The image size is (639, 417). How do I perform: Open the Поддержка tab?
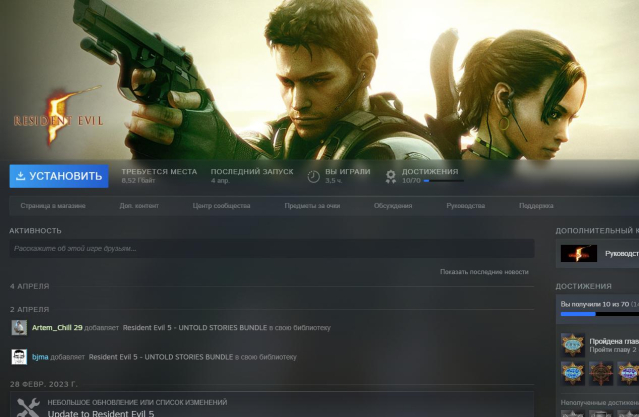pyautogui.click(x=536, y=206)
